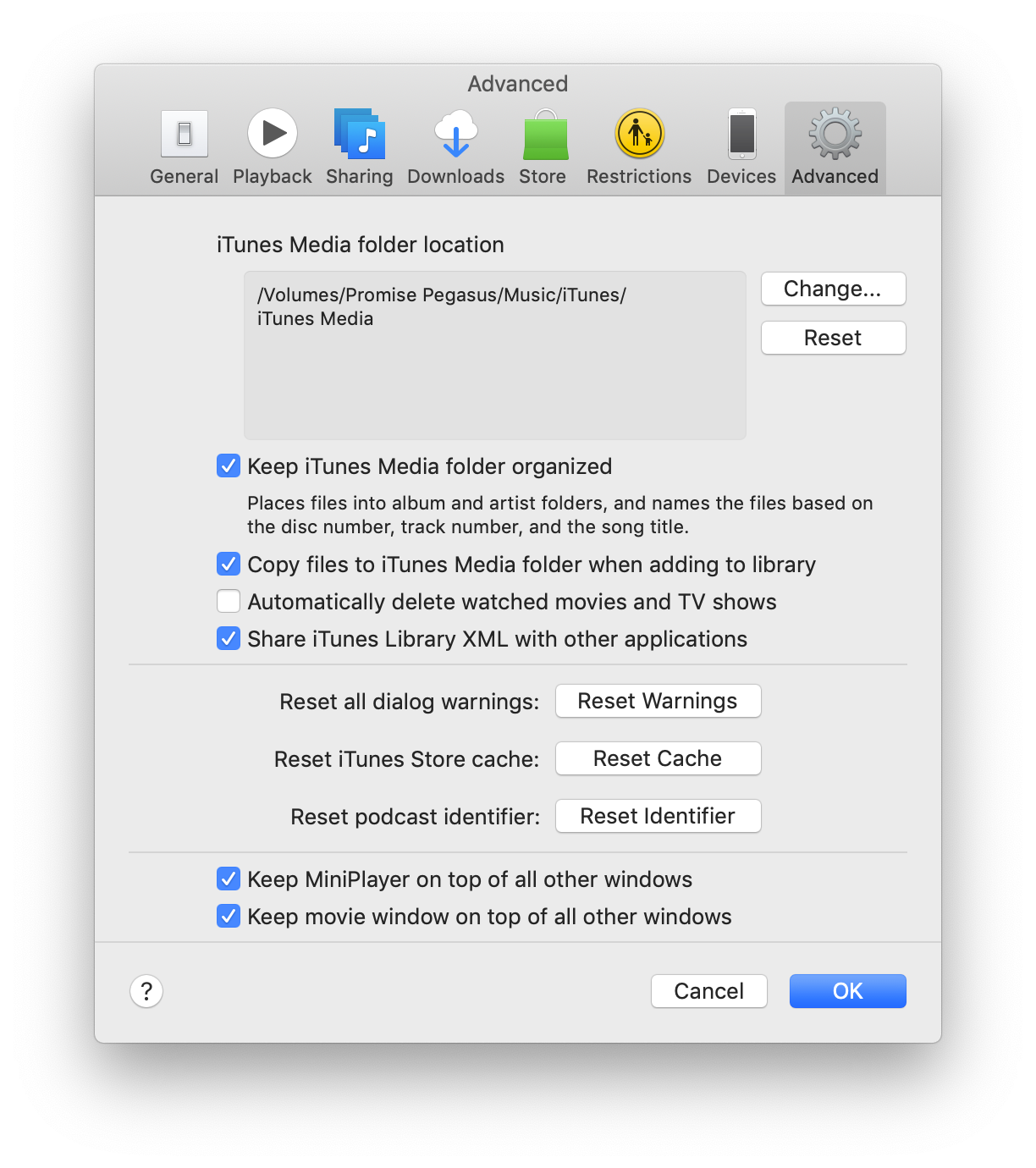This screenshot has height=1168, width=1036.
Task: Click the Cancel button
Action: (709, 991)
